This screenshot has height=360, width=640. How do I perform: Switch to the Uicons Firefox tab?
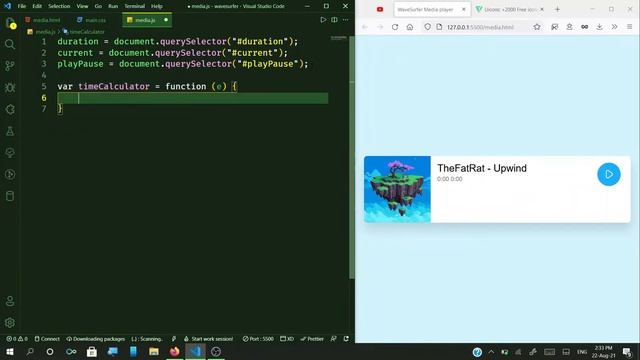tap(509, 9)
